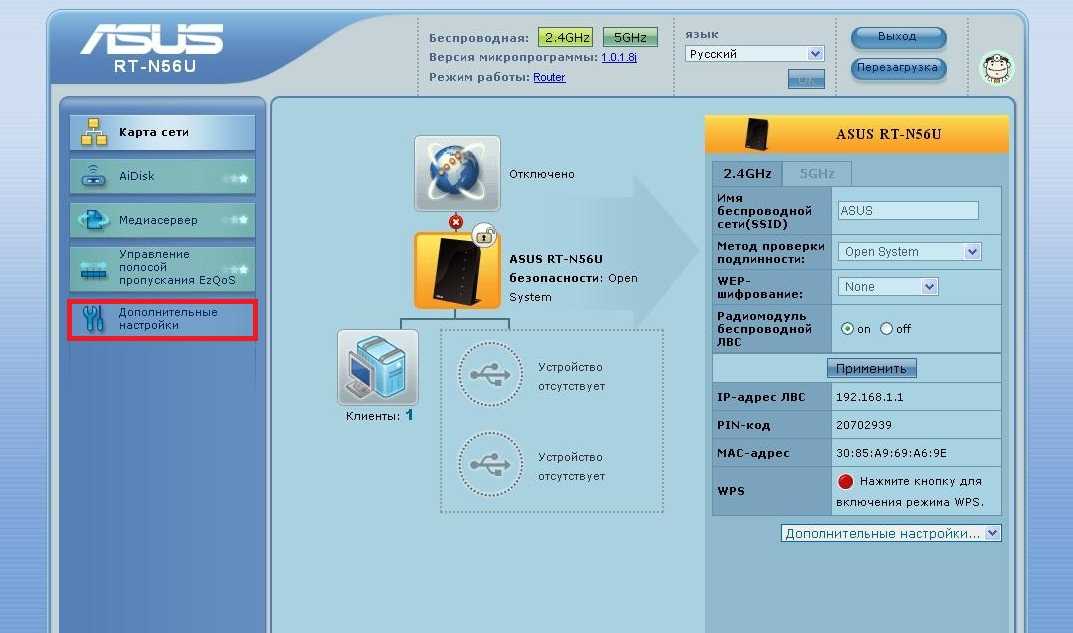The width and height of the screenshot is (1073, 633).
Task: Turn wireless radio off
Action: pos(886,329)
